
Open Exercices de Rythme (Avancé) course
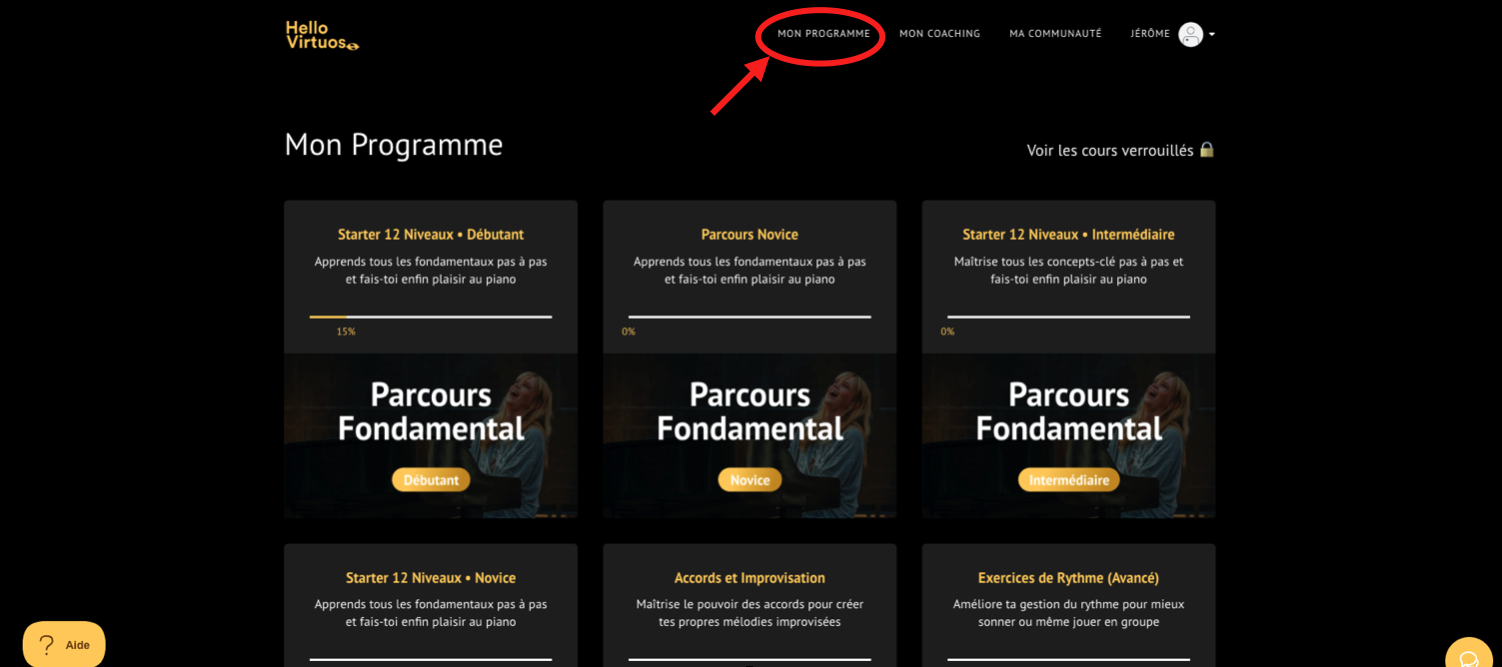(x=1069, y=605)
